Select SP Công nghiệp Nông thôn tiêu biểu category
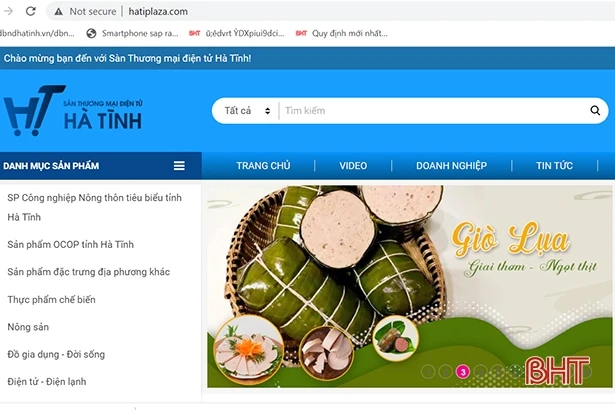Screen dimensions: 615x410 click(95, 207)
